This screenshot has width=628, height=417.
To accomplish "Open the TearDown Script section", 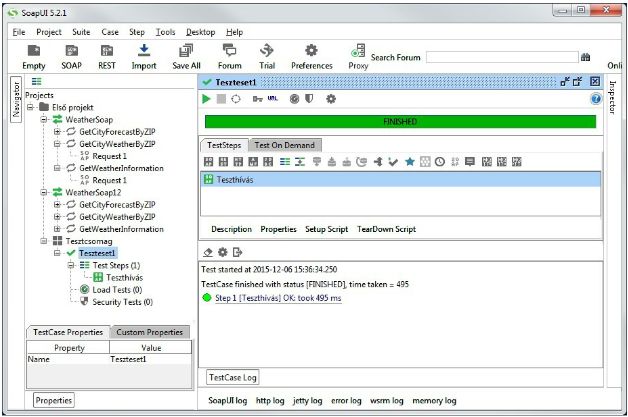I will tap(386, 229).
